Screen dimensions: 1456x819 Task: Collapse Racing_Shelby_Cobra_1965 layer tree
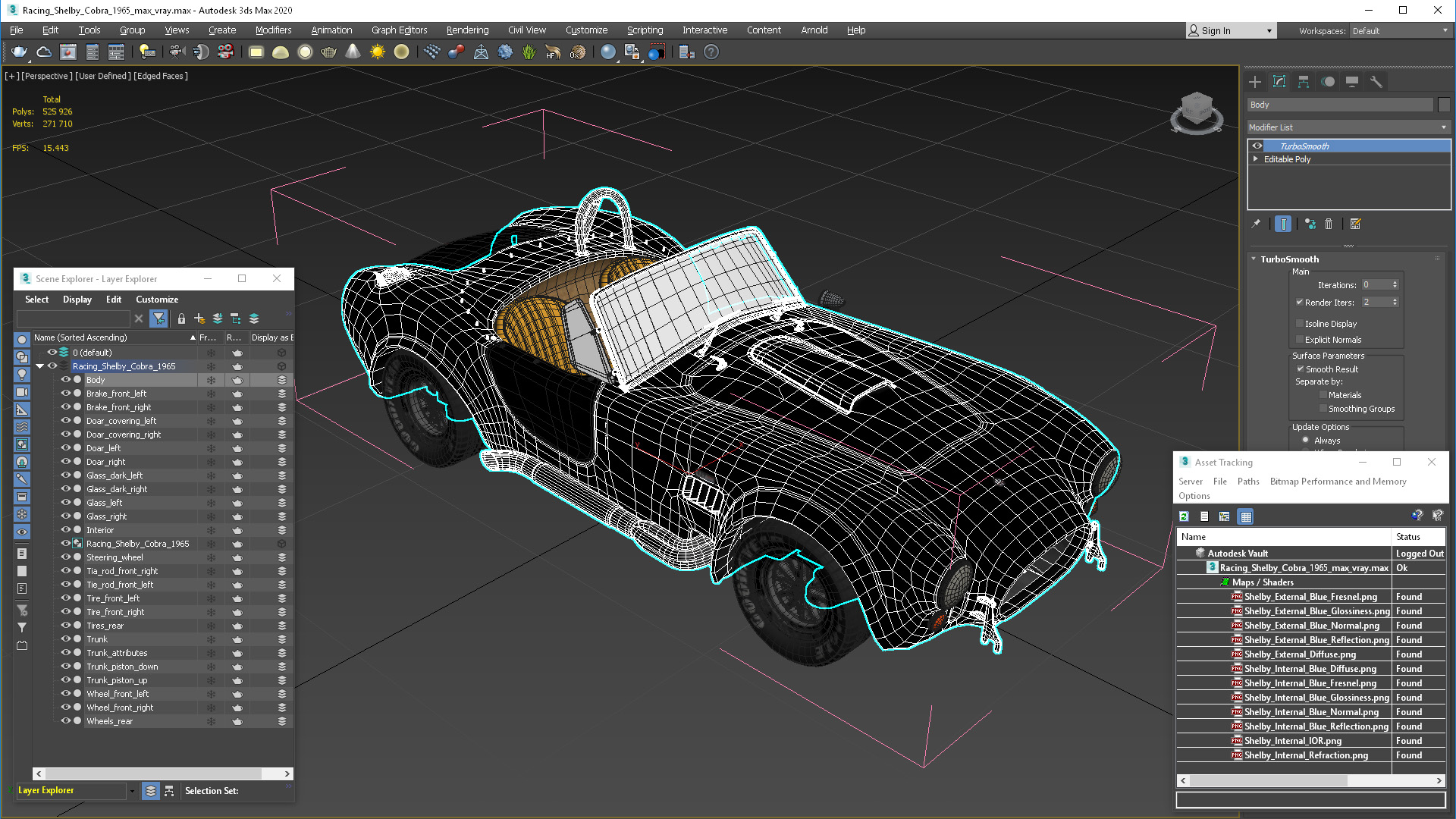click(x=39, y=366)
